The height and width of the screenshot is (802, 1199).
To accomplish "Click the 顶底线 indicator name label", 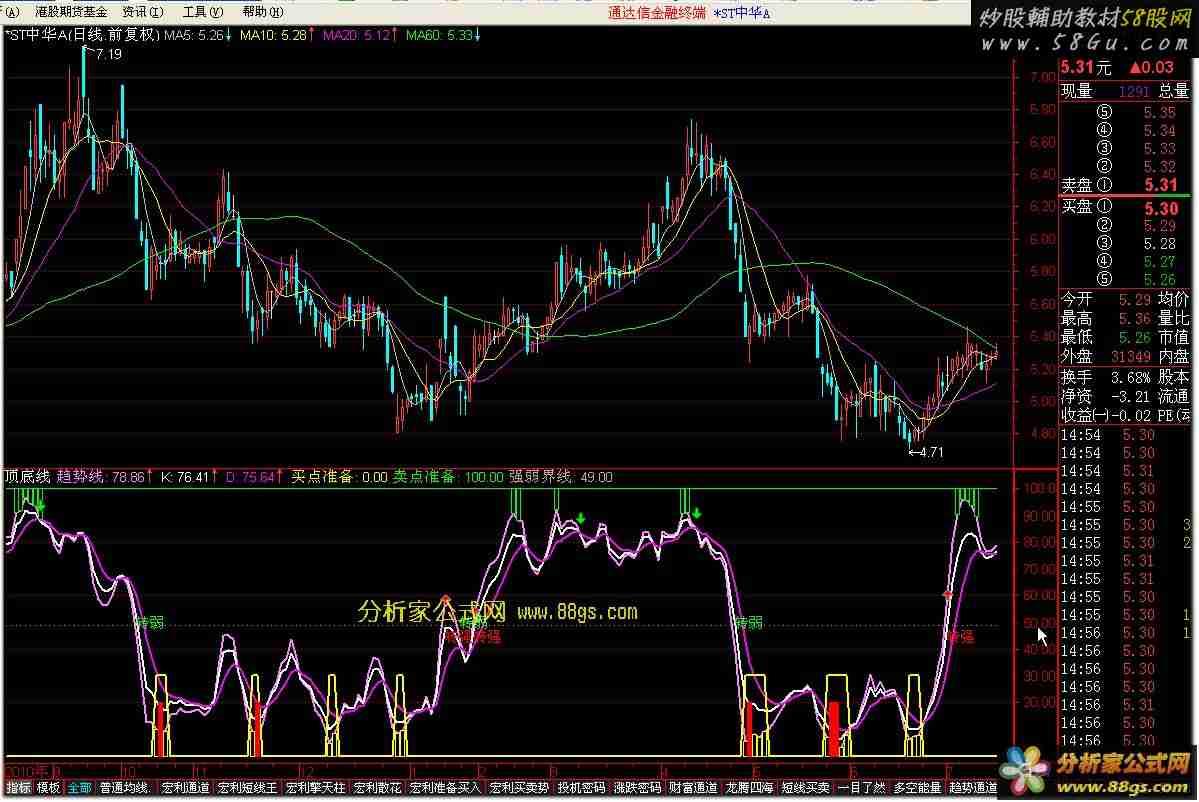I will tap(27, 477).
